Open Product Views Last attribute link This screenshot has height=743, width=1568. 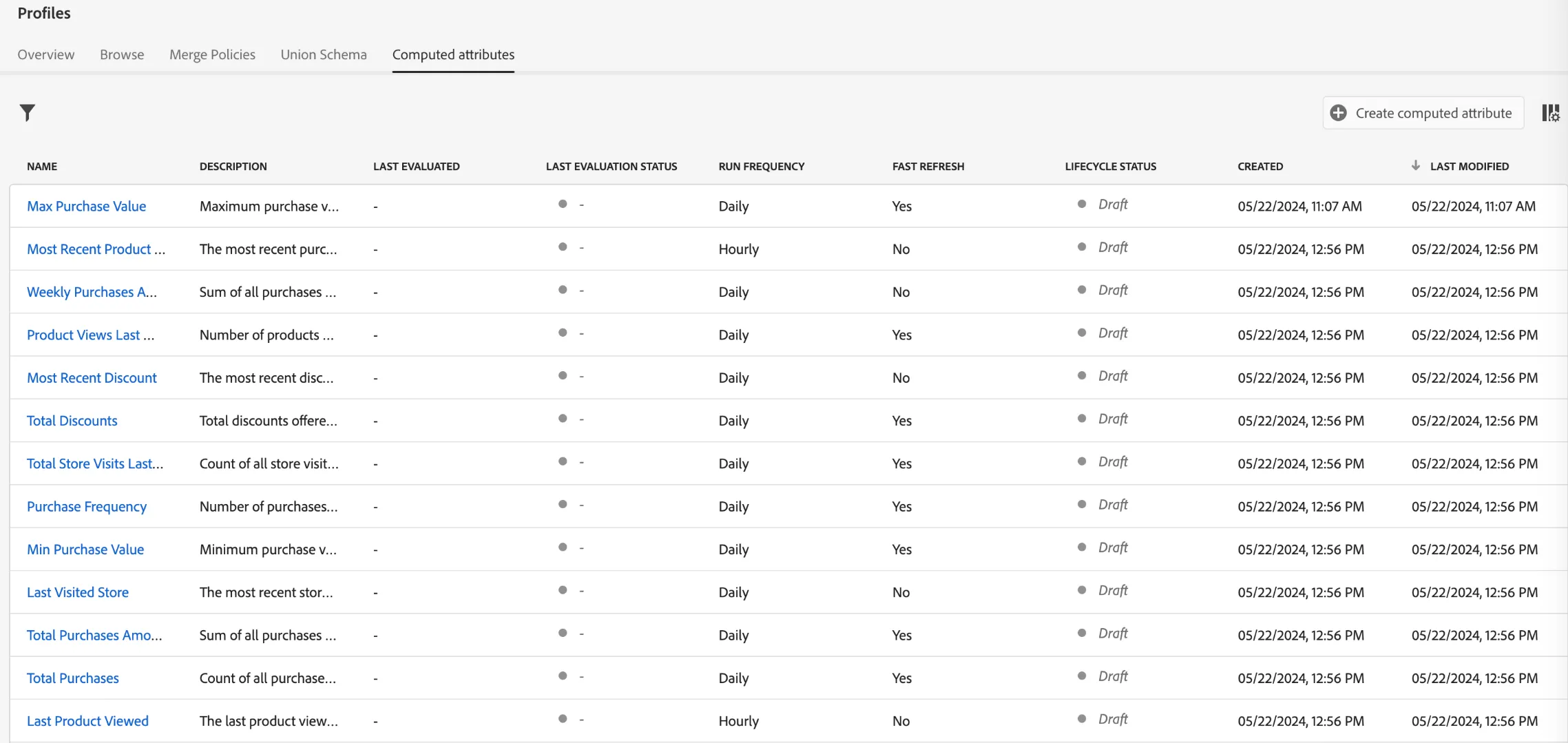(x=91, y=335)
